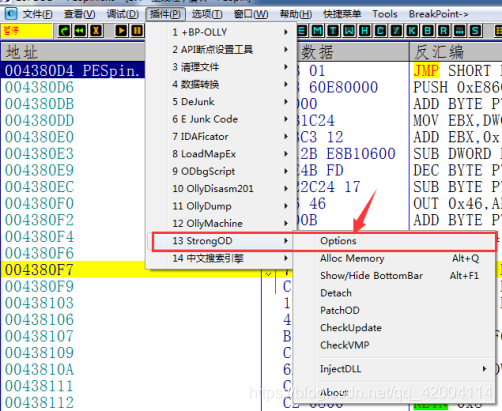Expand the InjectDLL submenu
The image size is (502, 411).
point(394,369)
